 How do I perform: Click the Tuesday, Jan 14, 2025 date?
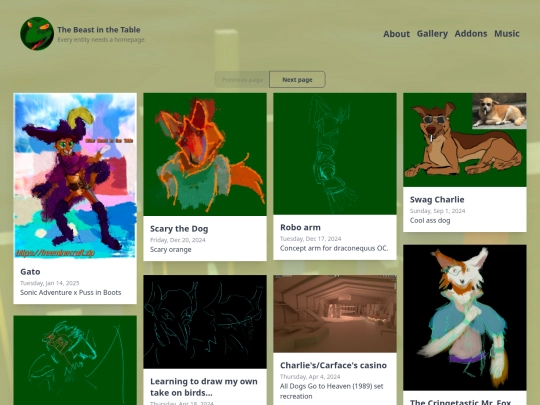coord(50,283)
